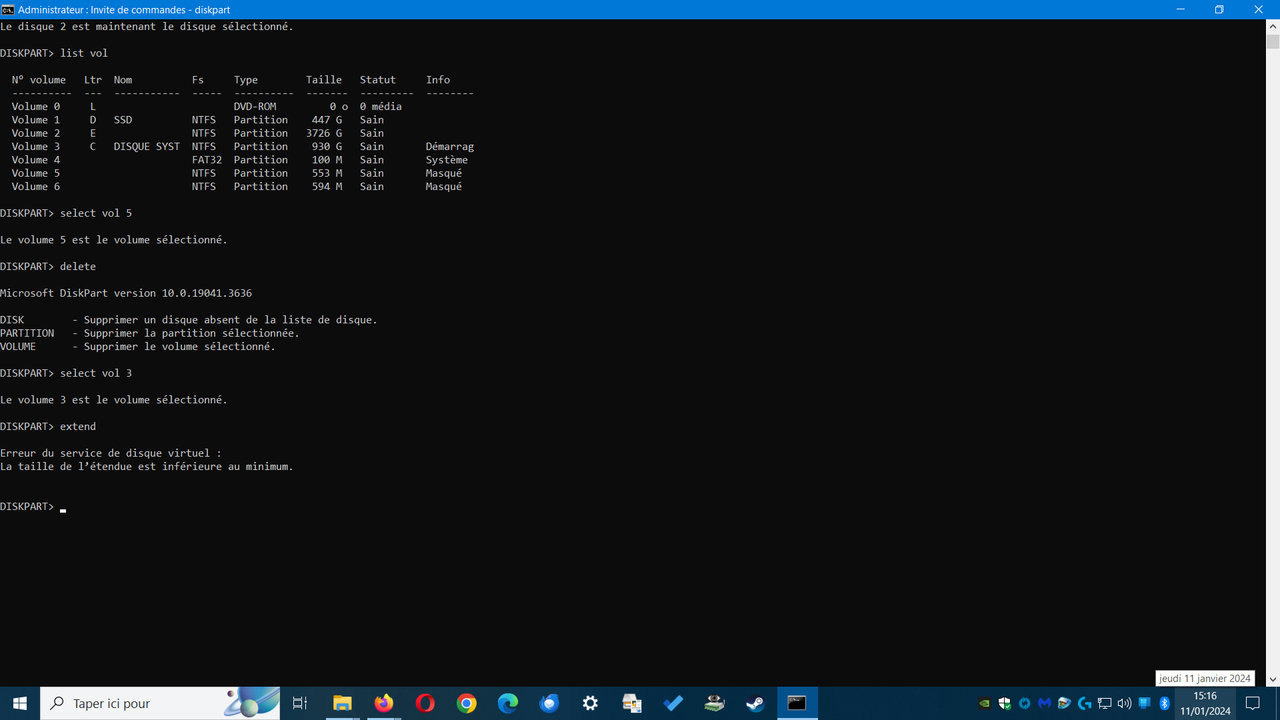Image resolution: width=1280 pixels, height=720 pixels.
Task: Open Microsoft Edge
Action: (x=508, y=703)
